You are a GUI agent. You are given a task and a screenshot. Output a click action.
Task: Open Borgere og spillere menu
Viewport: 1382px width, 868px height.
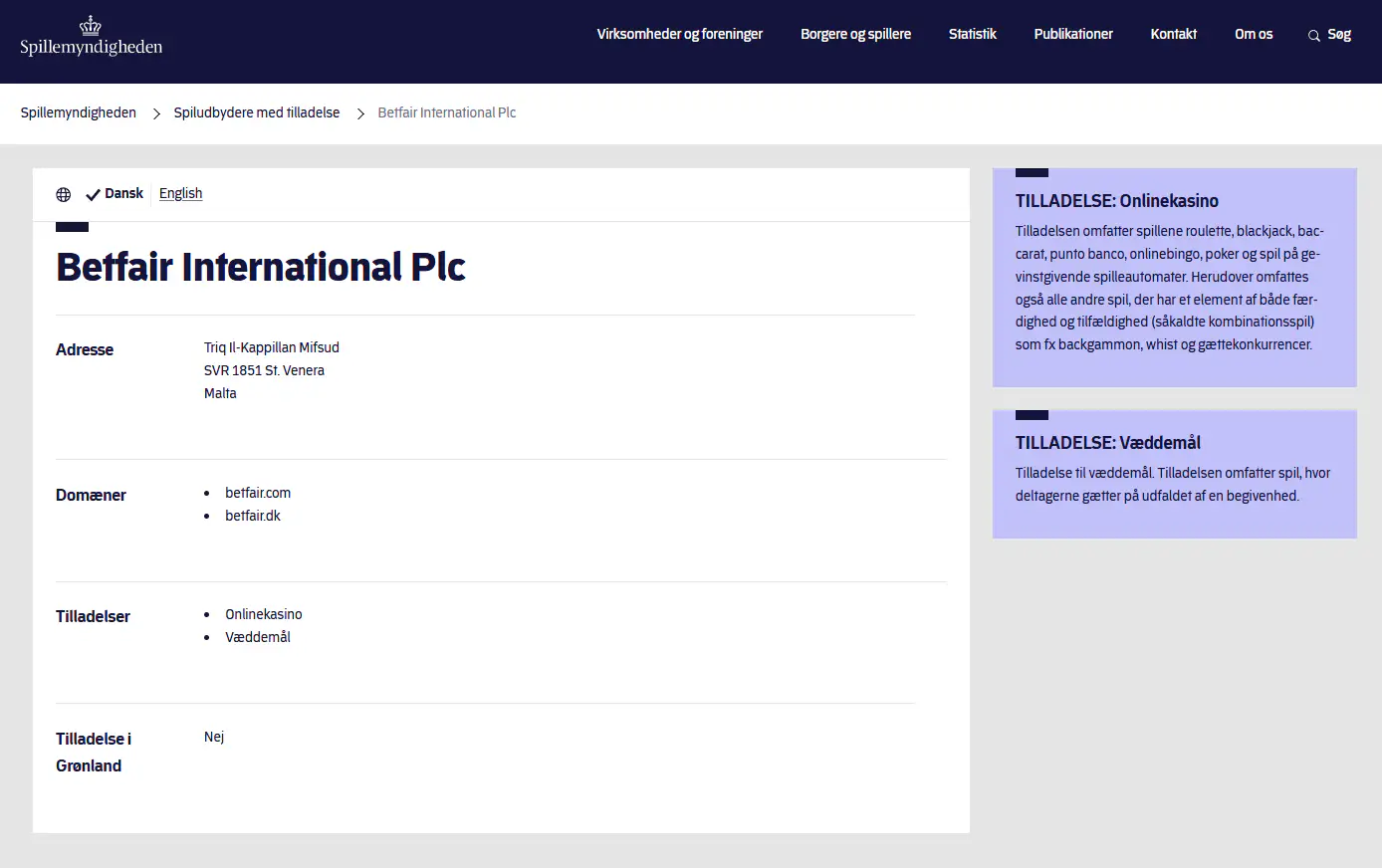(x=855, y=34)
